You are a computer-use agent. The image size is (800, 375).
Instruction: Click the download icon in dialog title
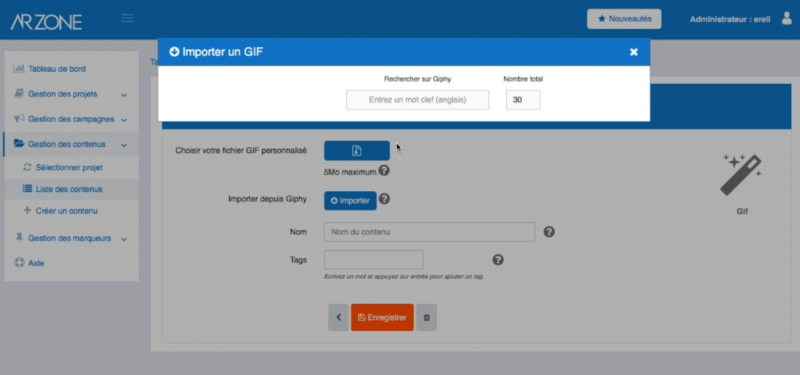(174, 52)
